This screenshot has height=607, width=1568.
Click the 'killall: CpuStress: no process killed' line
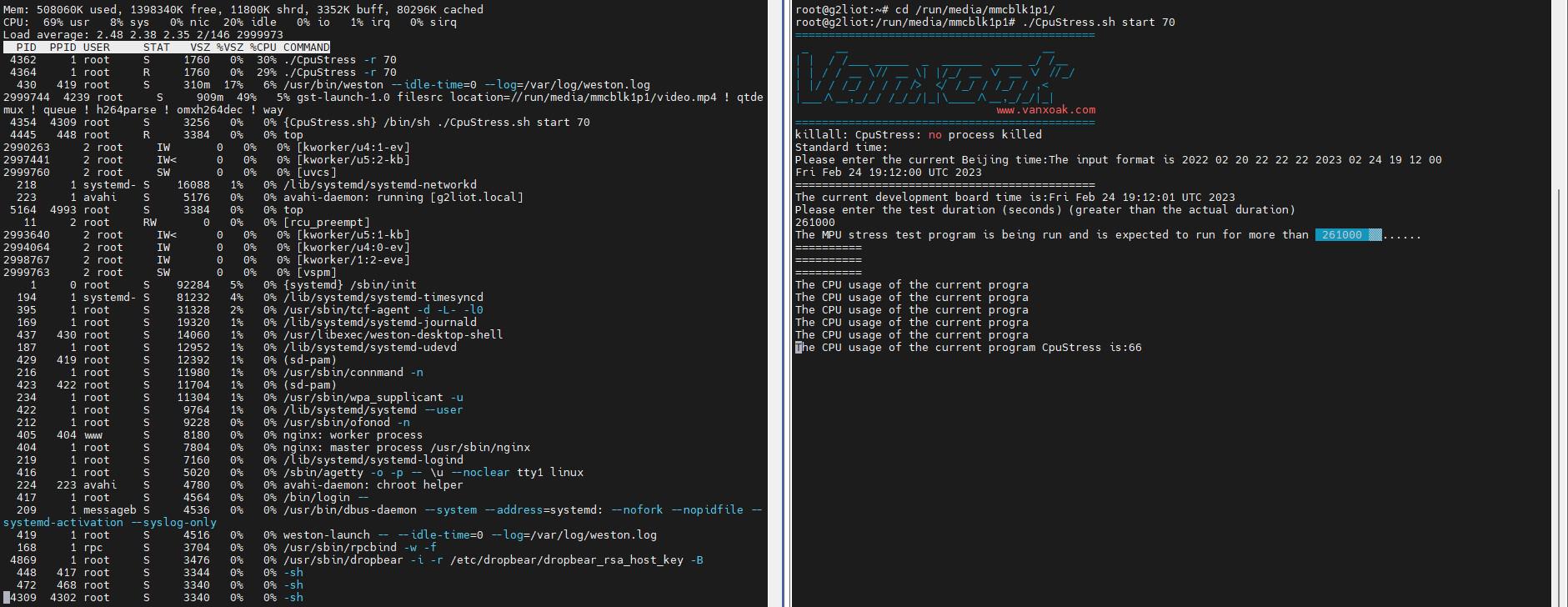tap(918, 135)
